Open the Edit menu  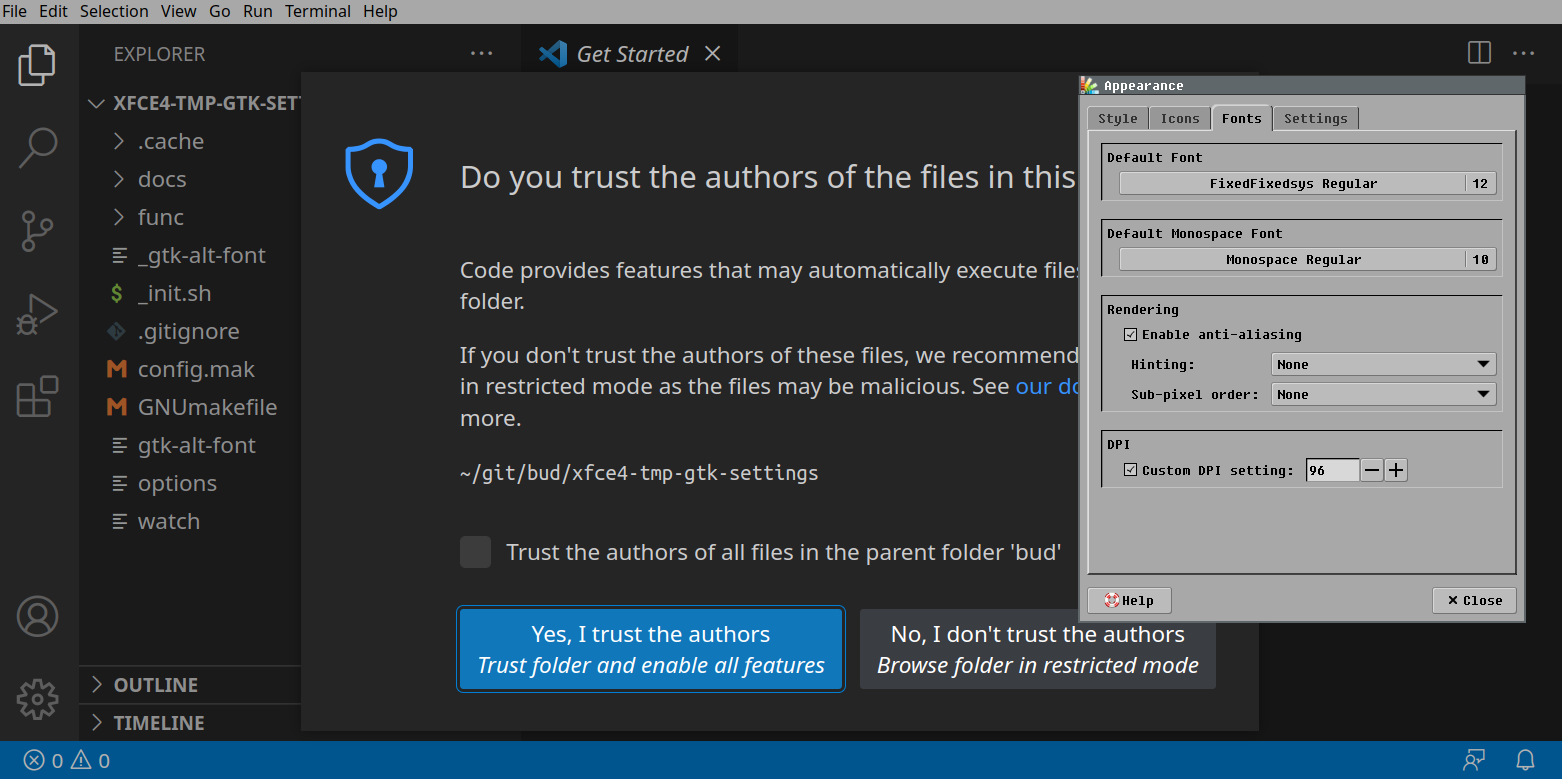point(54,11)
